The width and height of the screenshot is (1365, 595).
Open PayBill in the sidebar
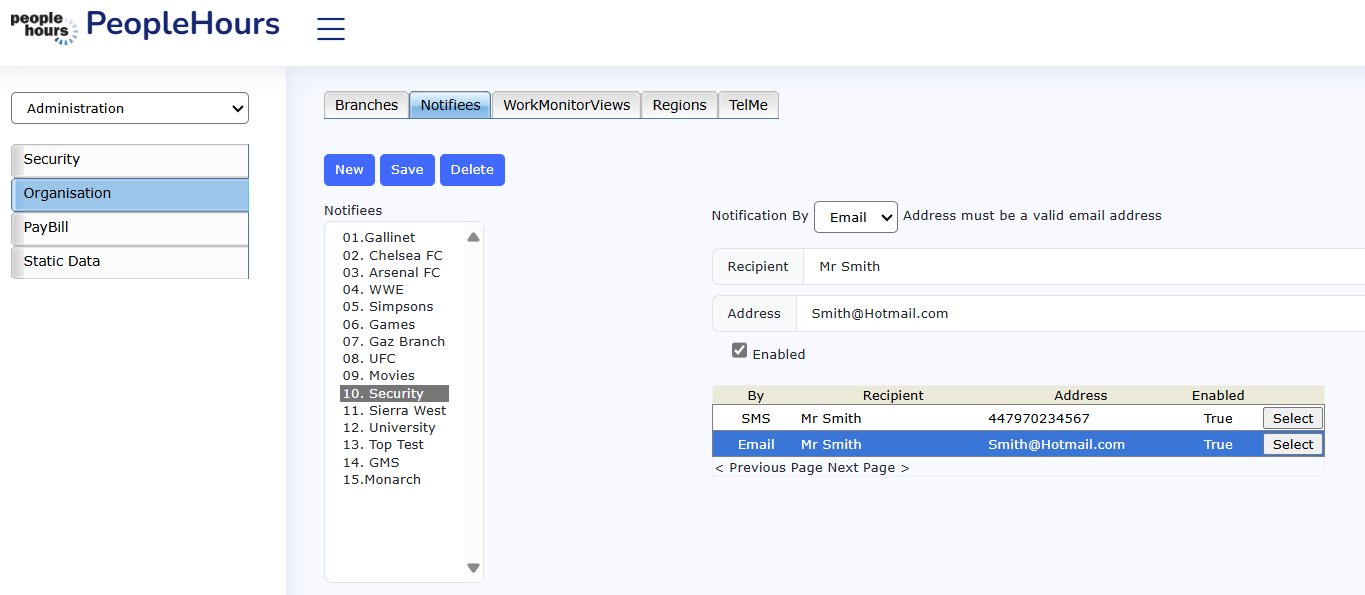point(130,228)
